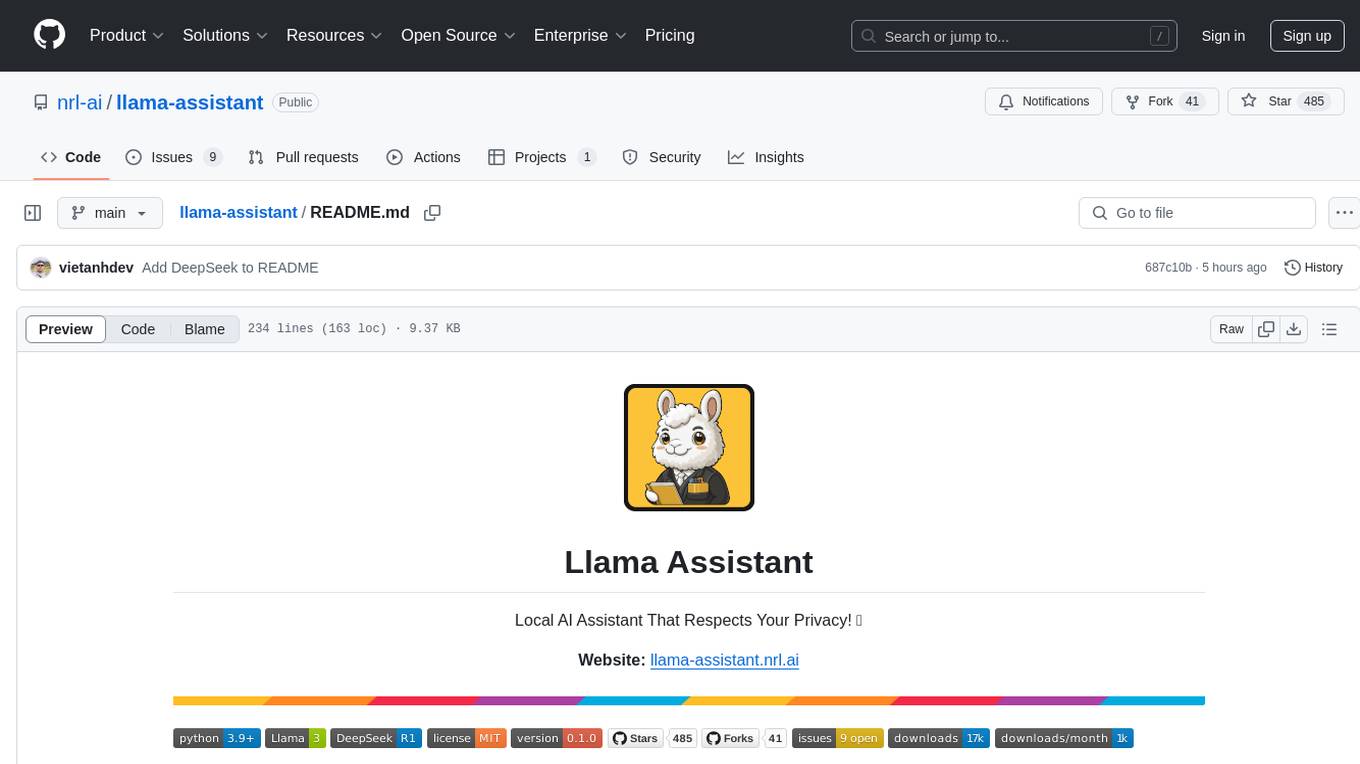Expand the file tree side panel
The image size is (1360, 764).
(x=33, y=213)
